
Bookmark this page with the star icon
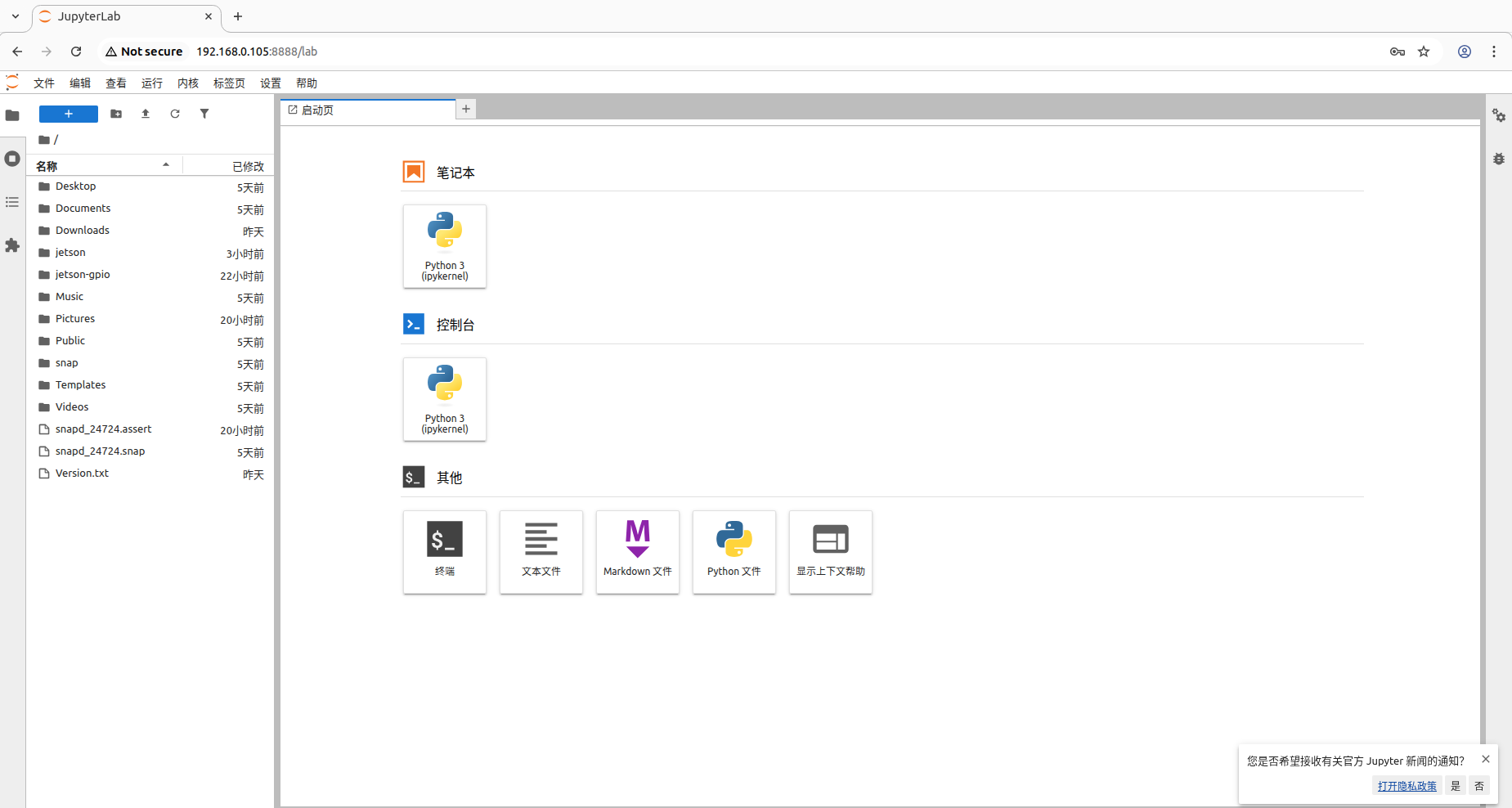click(1424, 52)
